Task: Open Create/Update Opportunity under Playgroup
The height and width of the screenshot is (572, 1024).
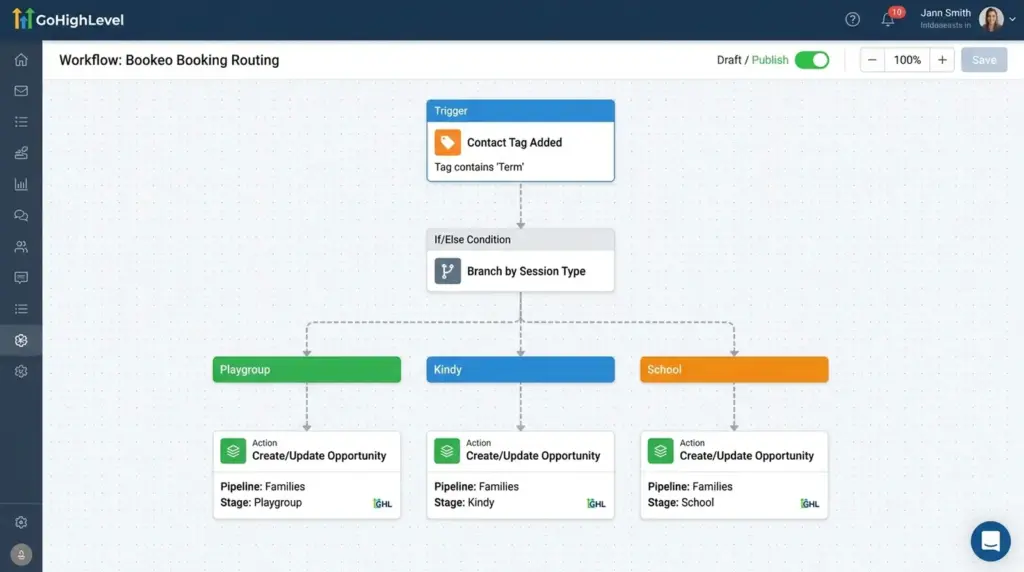Action: tap(319, 456)
